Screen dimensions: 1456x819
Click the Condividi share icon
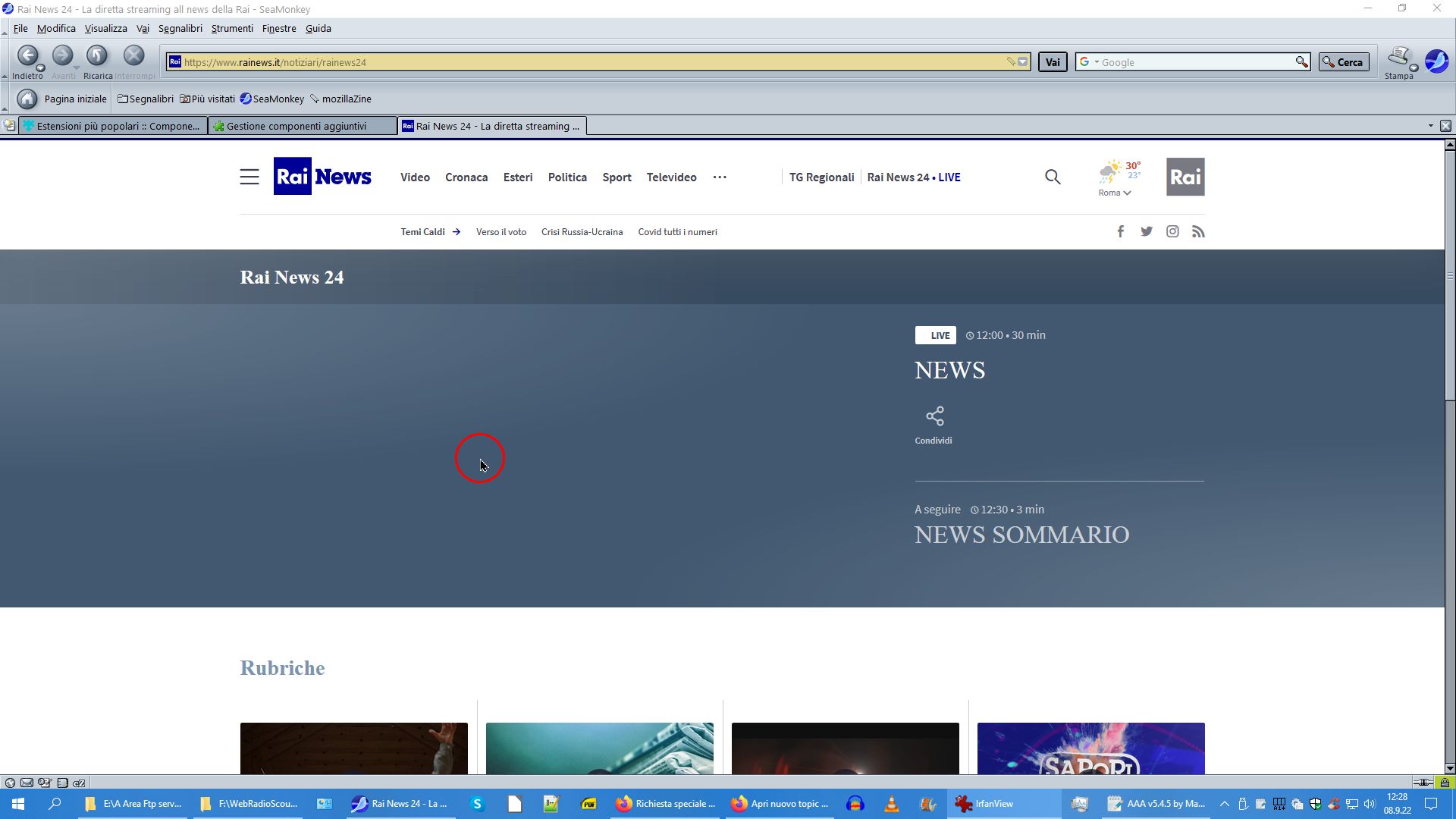934,416
